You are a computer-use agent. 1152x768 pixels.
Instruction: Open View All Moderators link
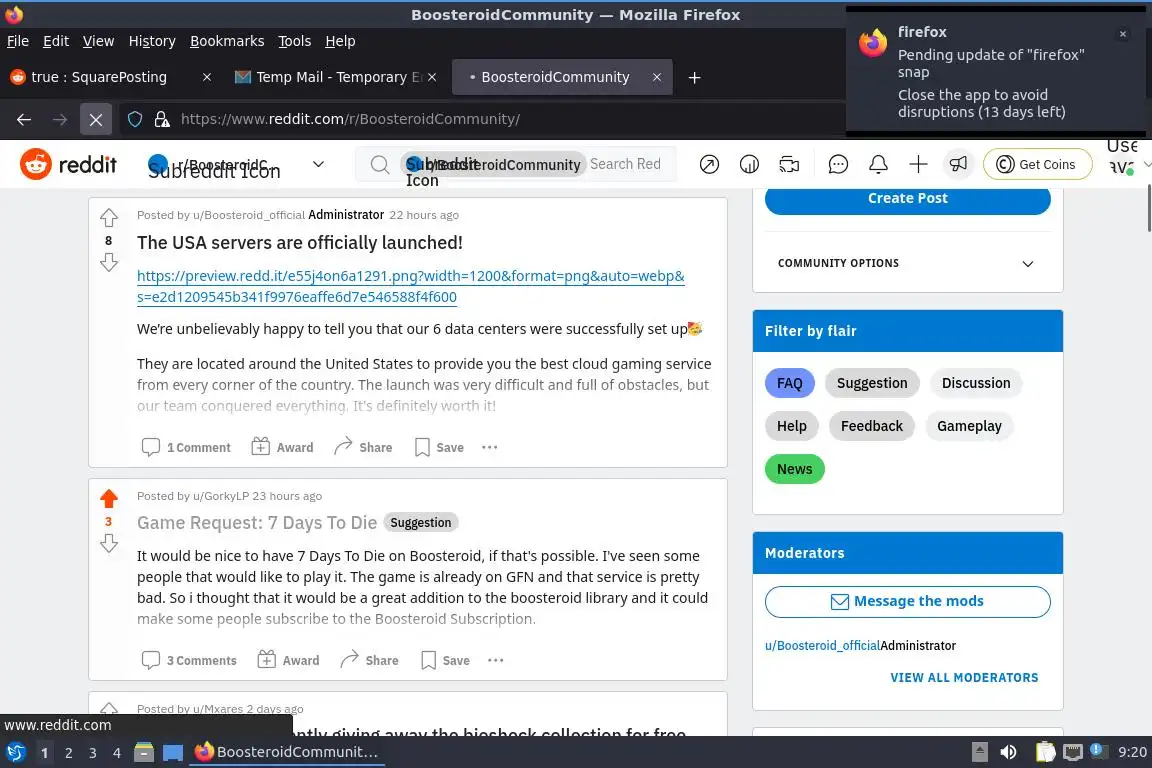click(x=964, y=678)
